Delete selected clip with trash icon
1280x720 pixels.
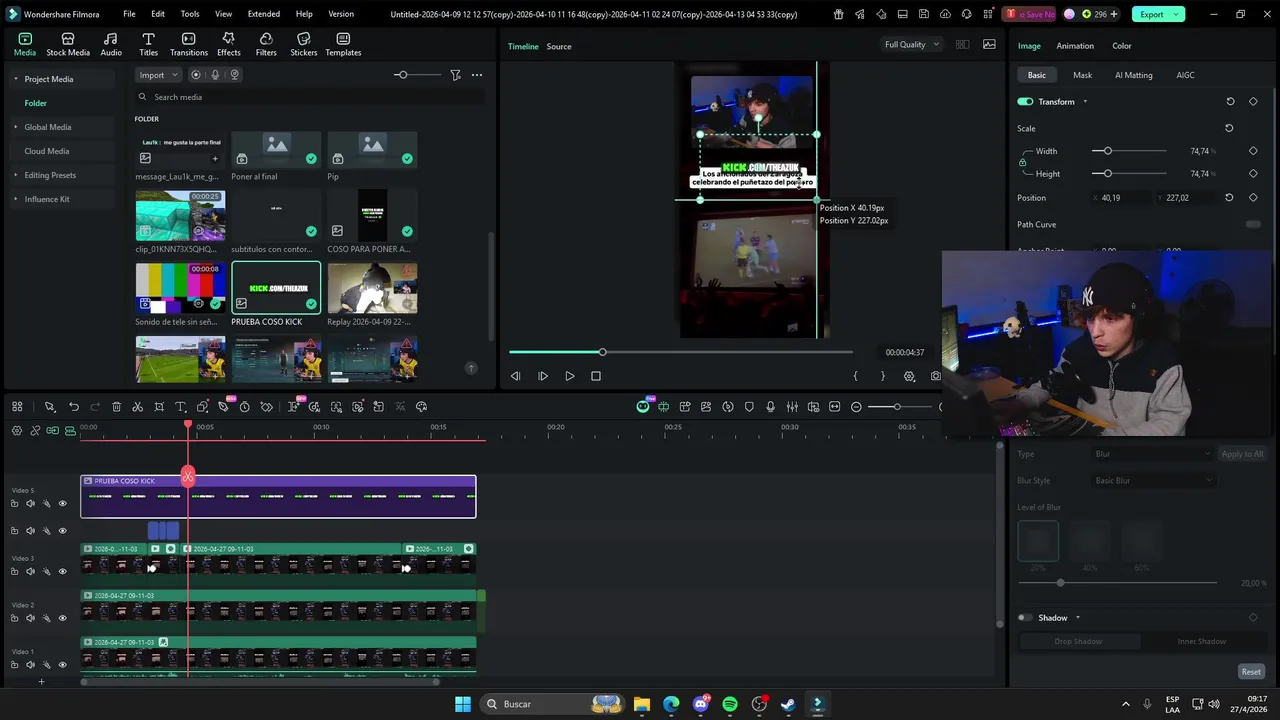coord(116,407)
